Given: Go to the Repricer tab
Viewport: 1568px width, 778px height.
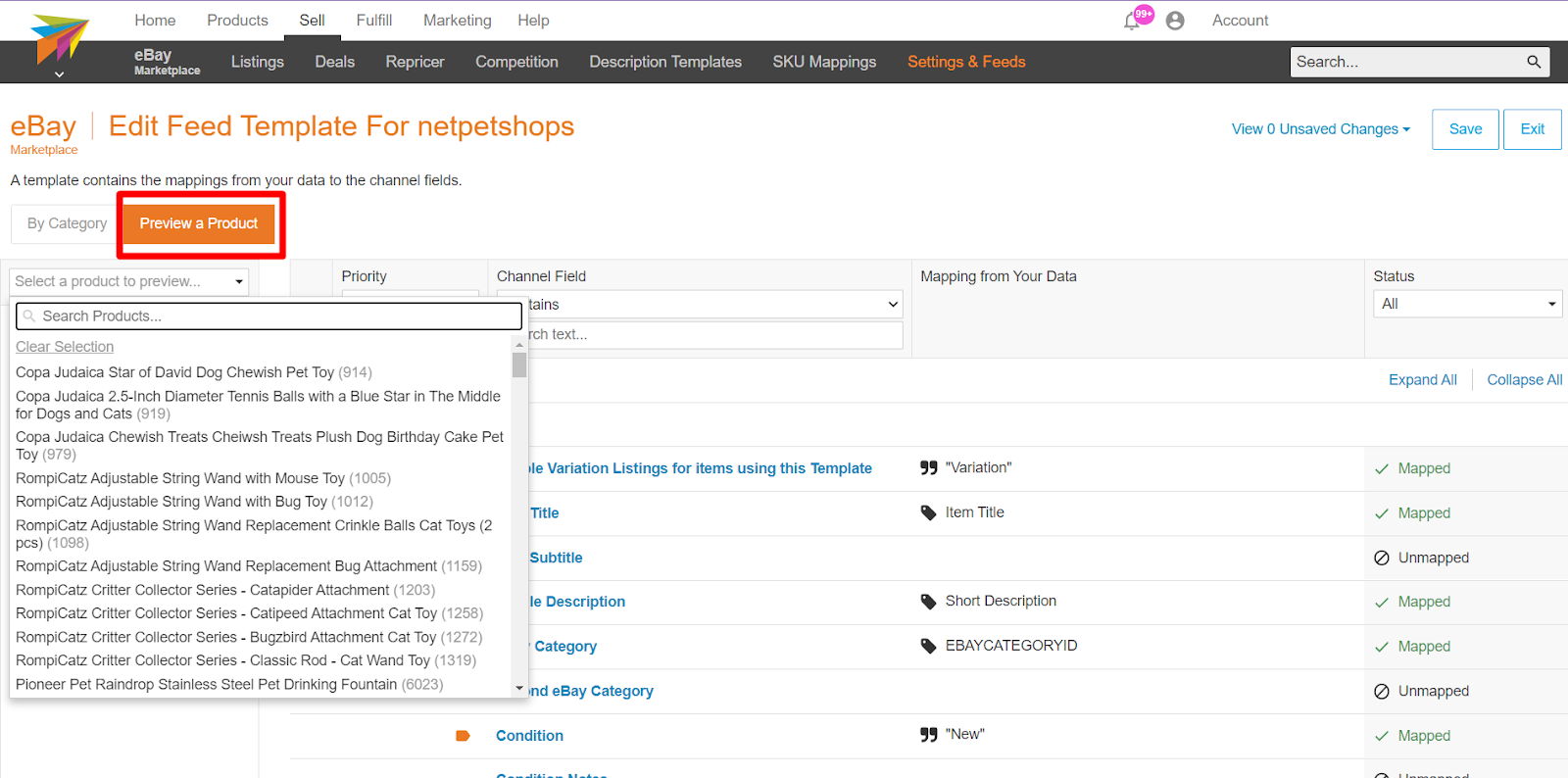Looking at the screenshot, I should pos(415,62).
